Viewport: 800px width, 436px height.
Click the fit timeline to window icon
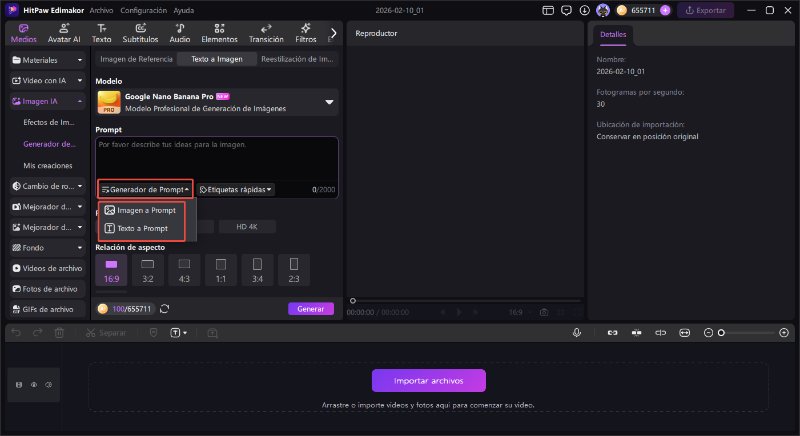click(x=684, y=333)
